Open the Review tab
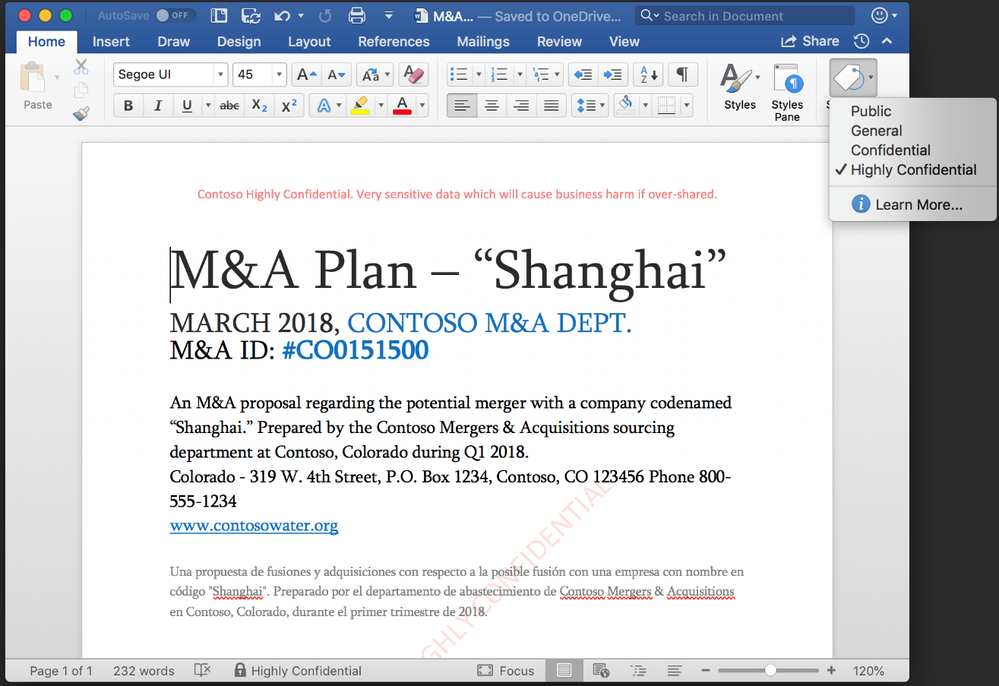This screenshot has width=999, height=686. tap(559, 41)
